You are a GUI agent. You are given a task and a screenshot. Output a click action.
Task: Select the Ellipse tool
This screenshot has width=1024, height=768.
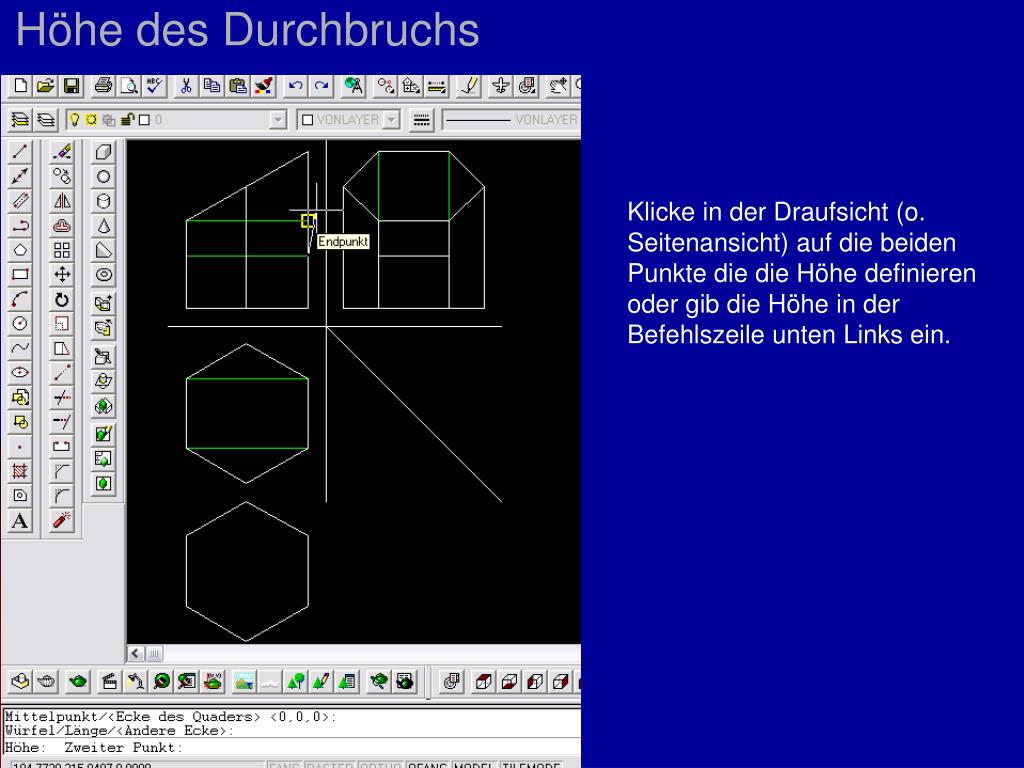[20, 372]
